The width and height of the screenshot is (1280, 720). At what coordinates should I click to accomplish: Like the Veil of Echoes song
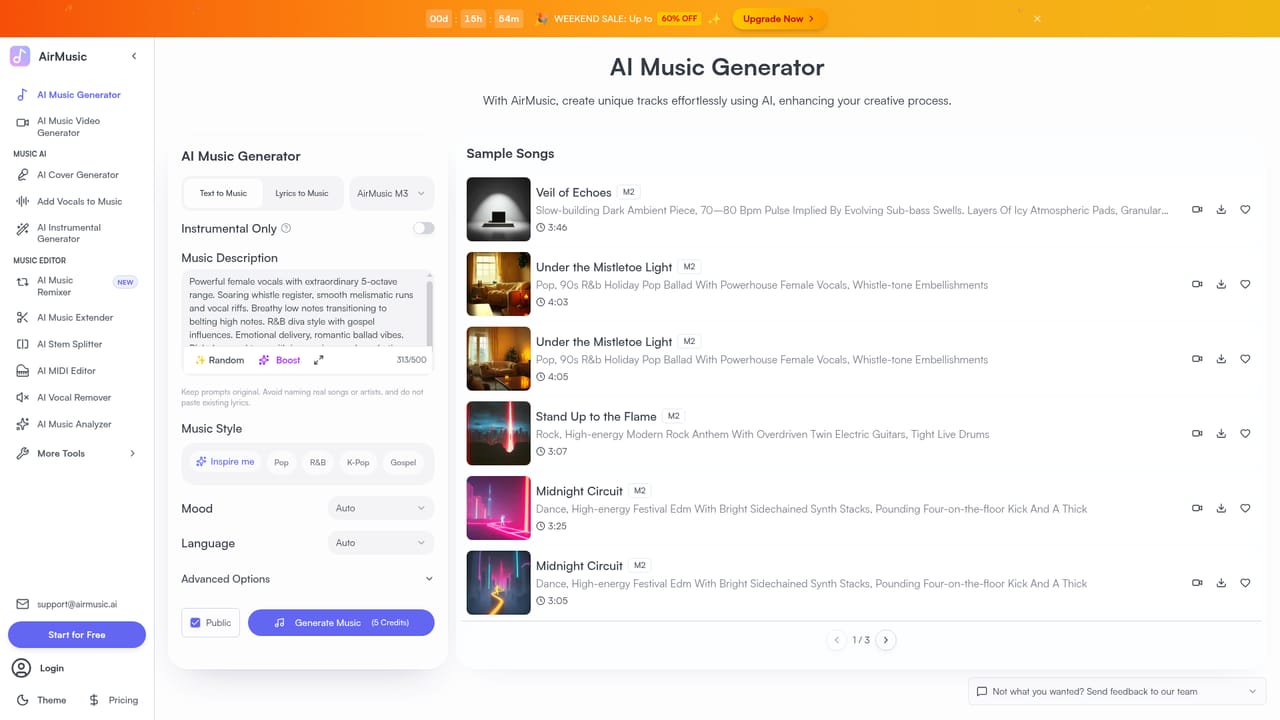coord(1245,210)
